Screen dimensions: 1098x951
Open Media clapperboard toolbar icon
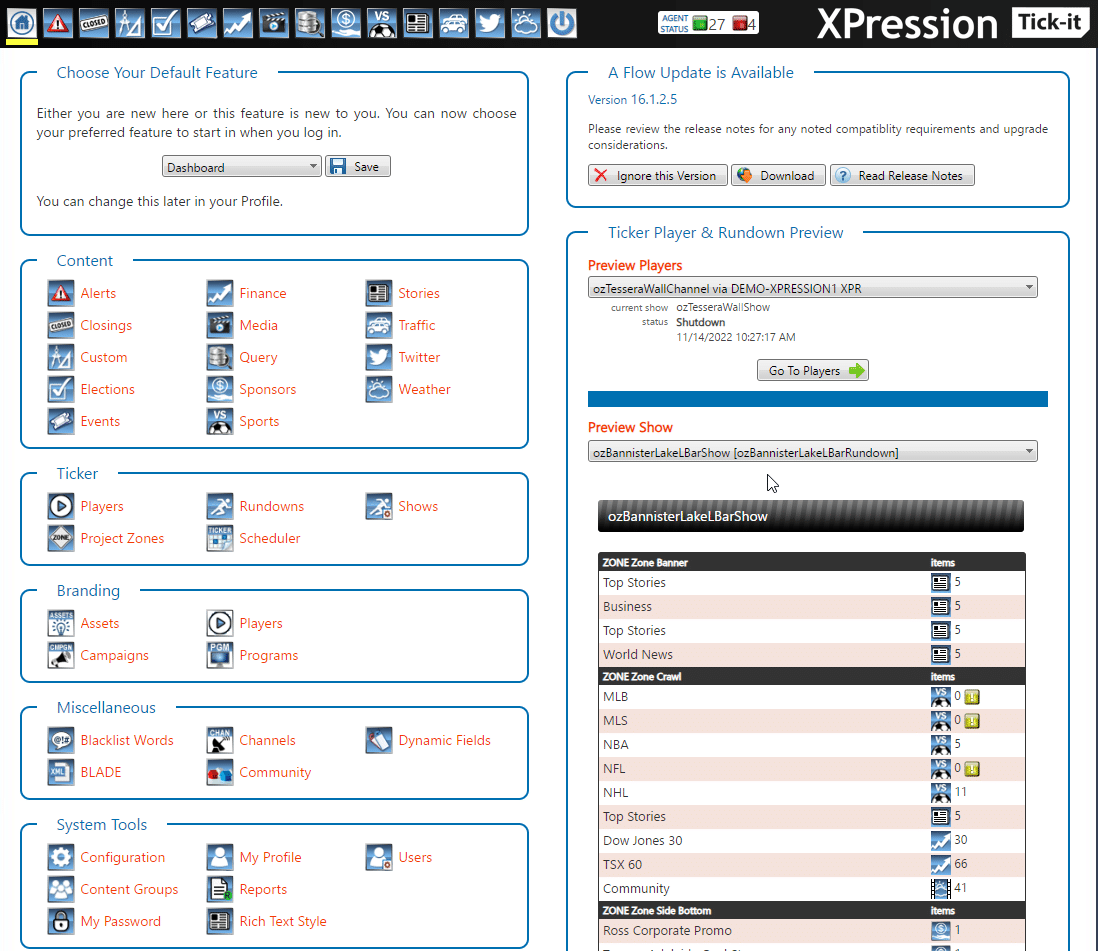274,23
